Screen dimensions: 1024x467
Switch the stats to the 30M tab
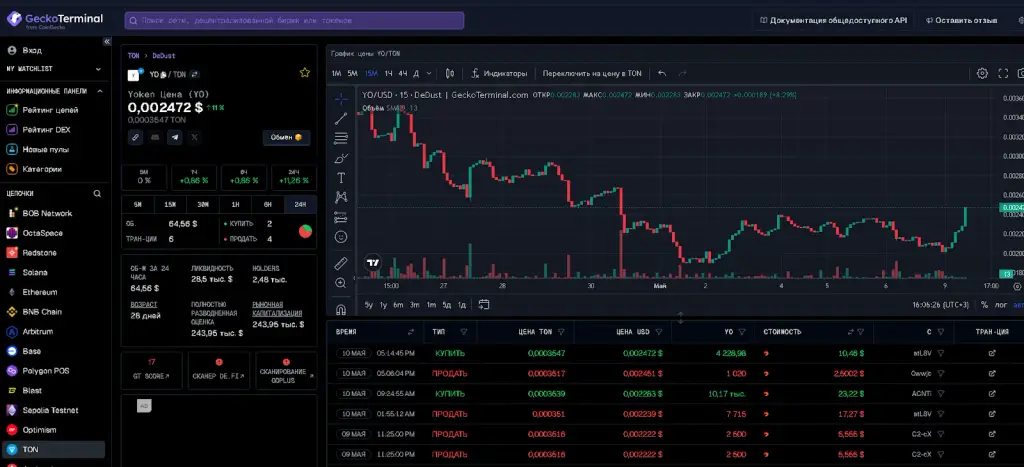click(203, 204)
